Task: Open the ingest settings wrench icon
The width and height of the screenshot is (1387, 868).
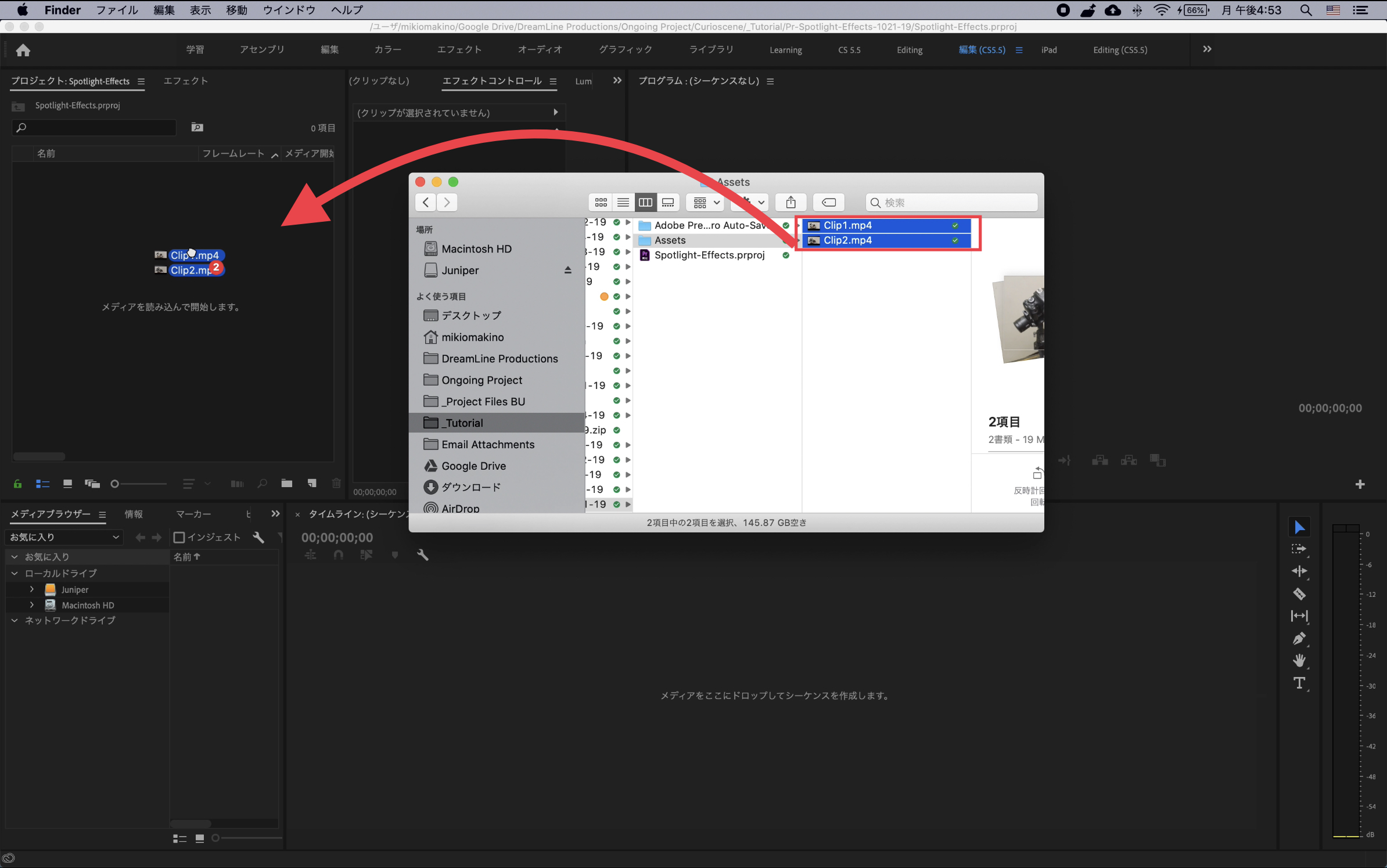Action: point(258,537)
